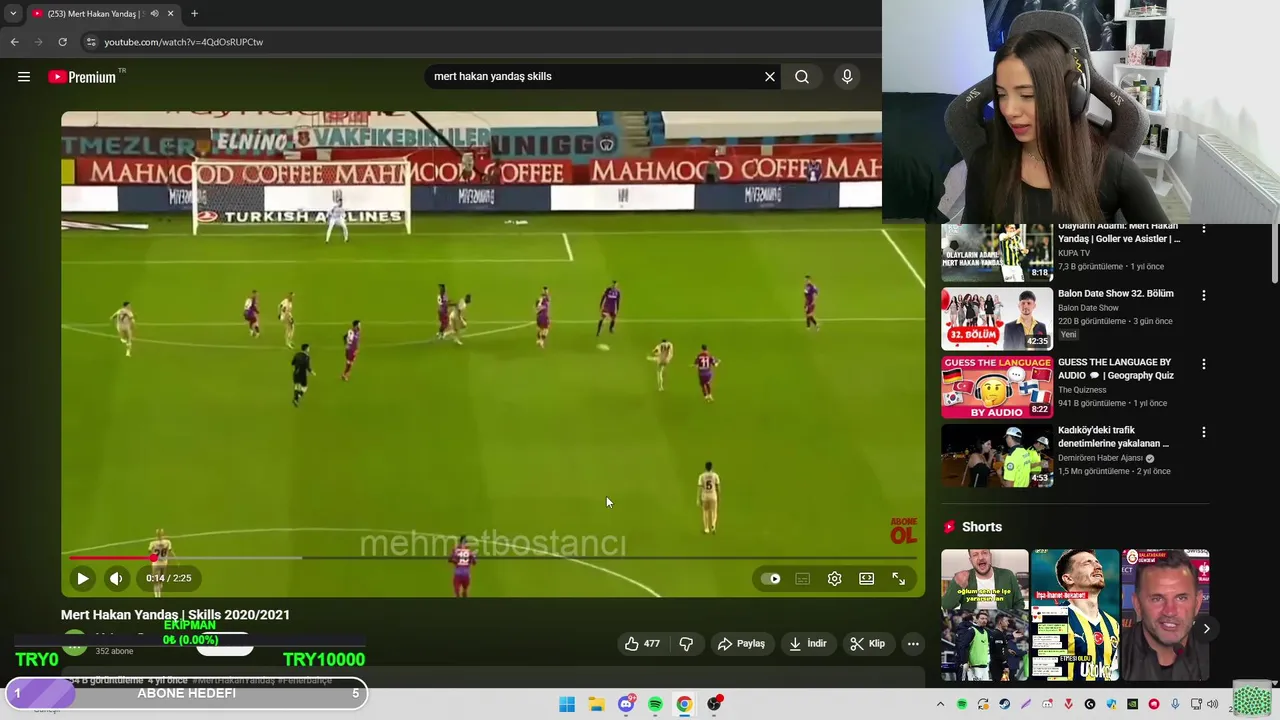
Task: Open options for Kadıköy trafik video
Action: coord(1204,432)
